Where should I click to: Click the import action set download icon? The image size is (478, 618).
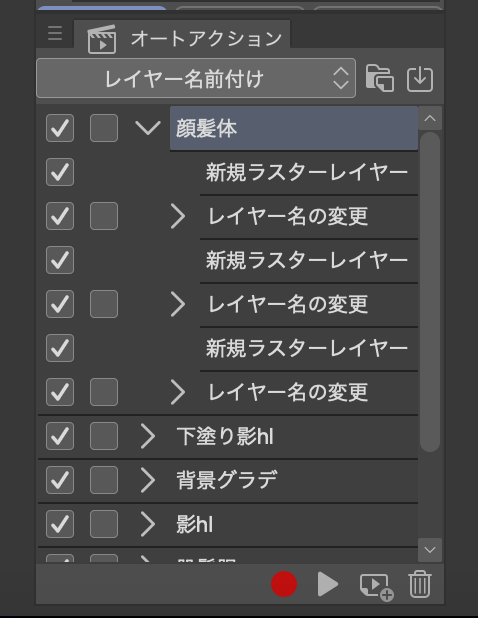pyautogui.click(x=420, y=79)
